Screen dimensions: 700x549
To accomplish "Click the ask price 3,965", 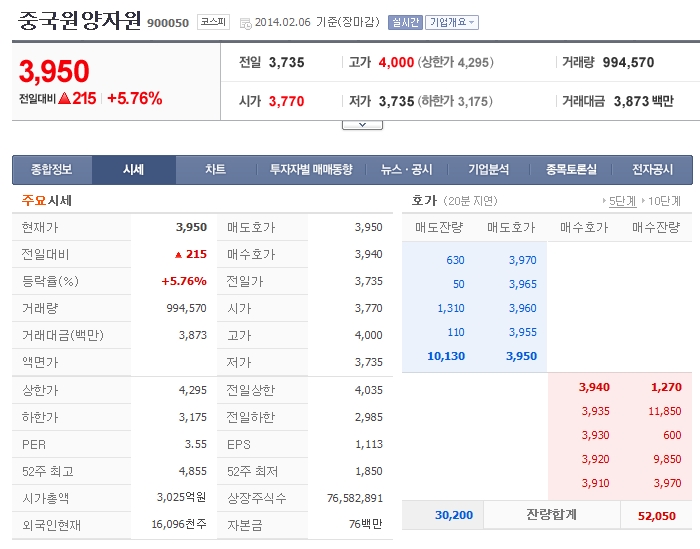I will tap(523, 284).
